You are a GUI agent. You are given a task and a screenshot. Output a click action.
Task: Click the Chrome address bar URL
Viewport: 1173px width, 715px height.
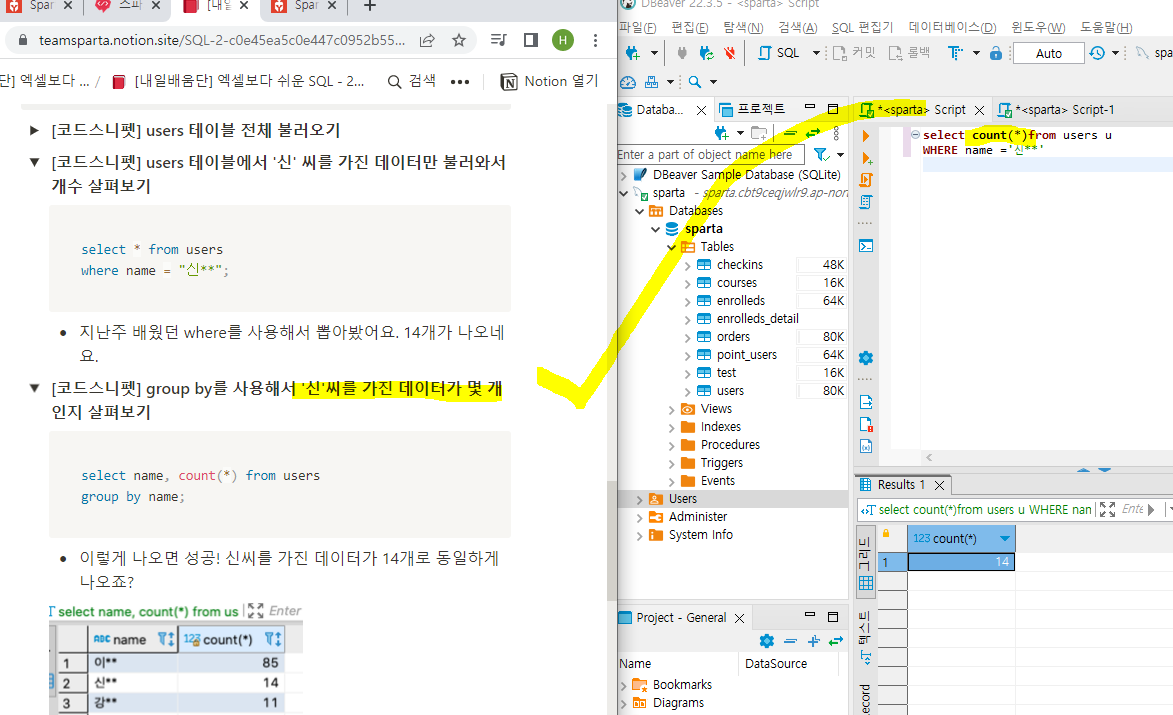tap(221, 40)
